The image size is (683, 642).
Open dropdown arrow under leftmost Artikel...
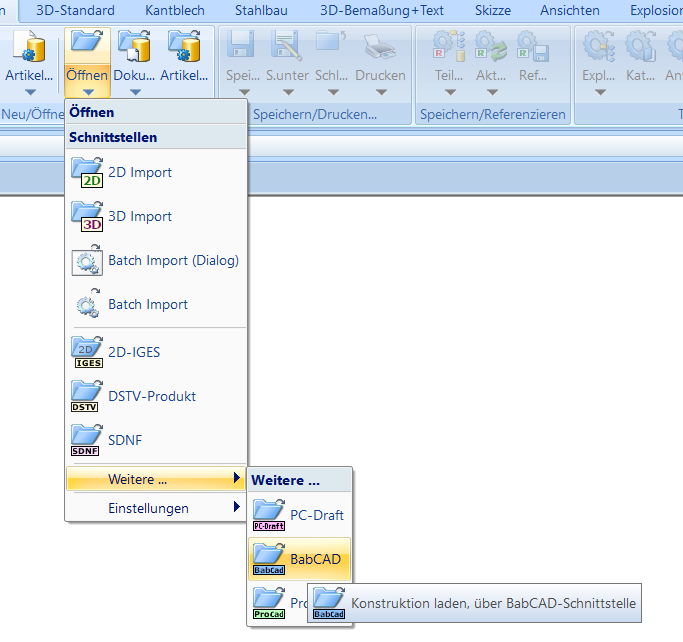(x=30, y=92)
